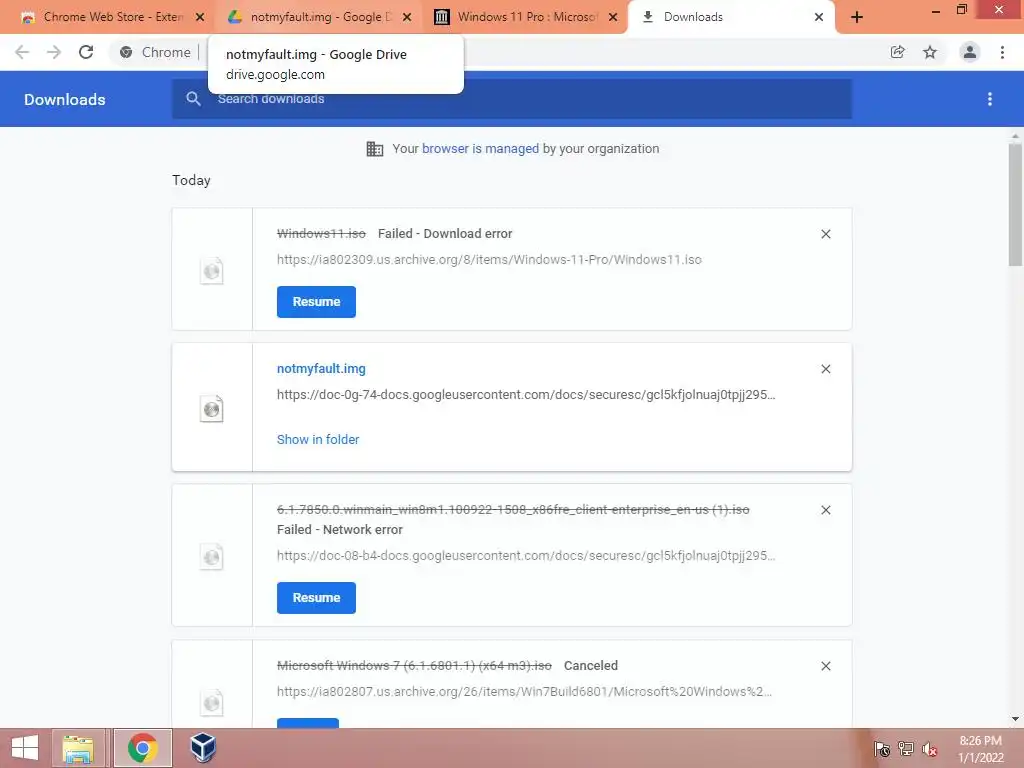The height and width of the screenshot is (768, 1024).
Task: Click the 'Failed - Network error' status text
Action: tap(340, 530)
